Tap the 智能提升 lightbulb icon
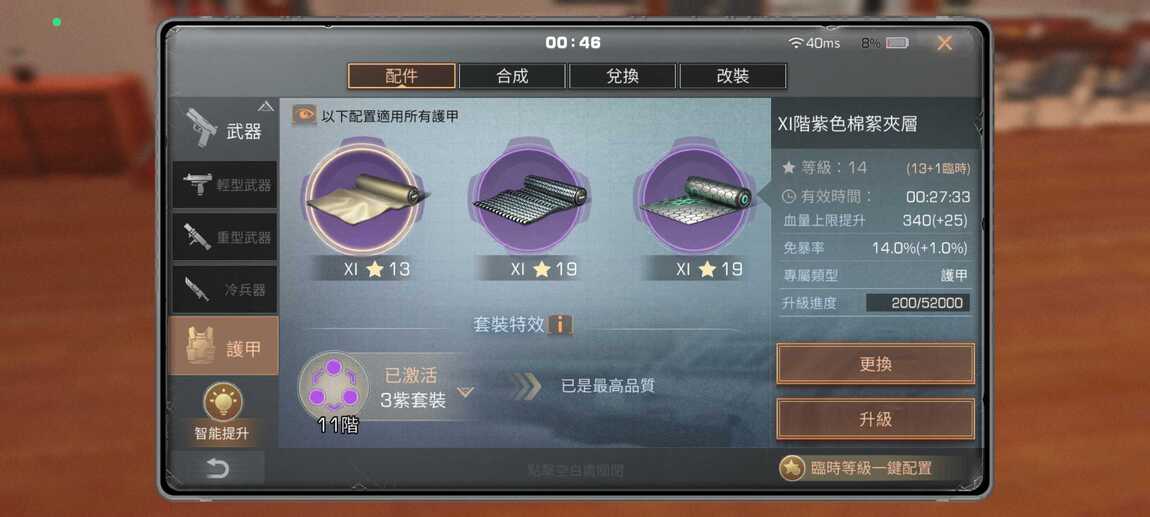Image resolution: width=1150 pixels, height=517 pixels. [x=222, y=402]
